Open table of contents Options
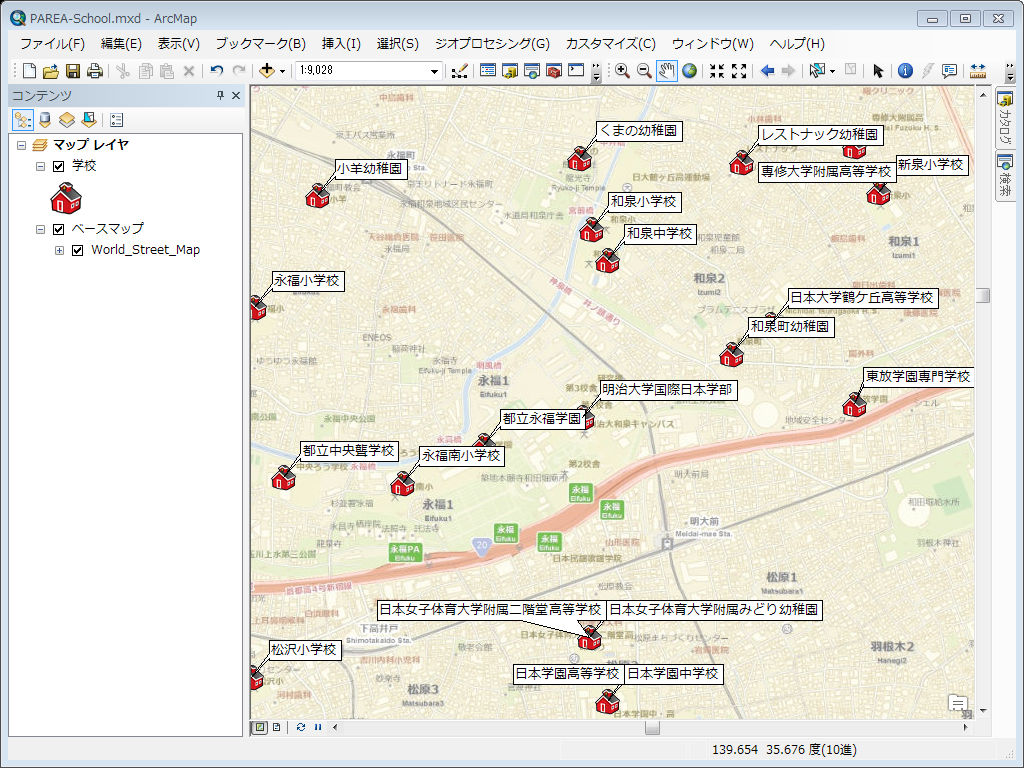This screenshot has width=1024, height=768. click(116, 120)
